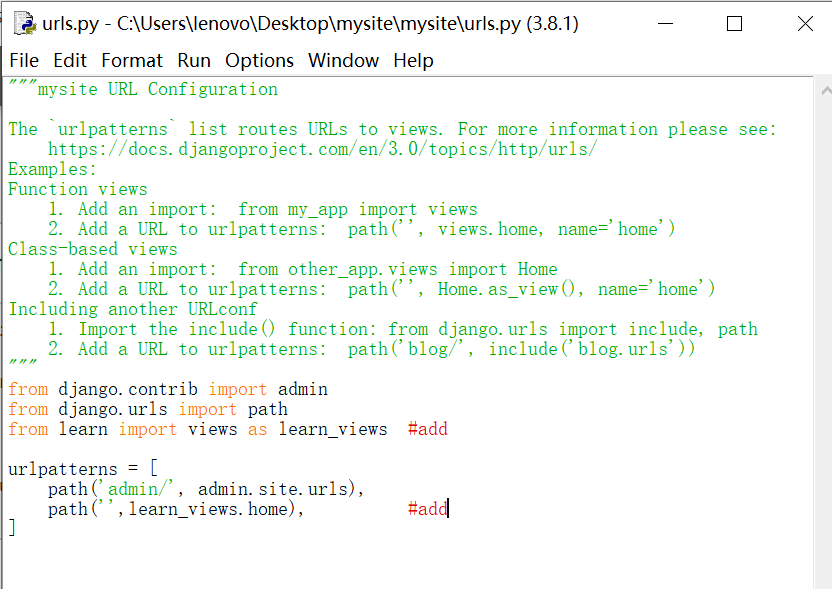This screenshot has width=832, height=589.
Task: Minimize the urls.py window
Action: (665, 23)
